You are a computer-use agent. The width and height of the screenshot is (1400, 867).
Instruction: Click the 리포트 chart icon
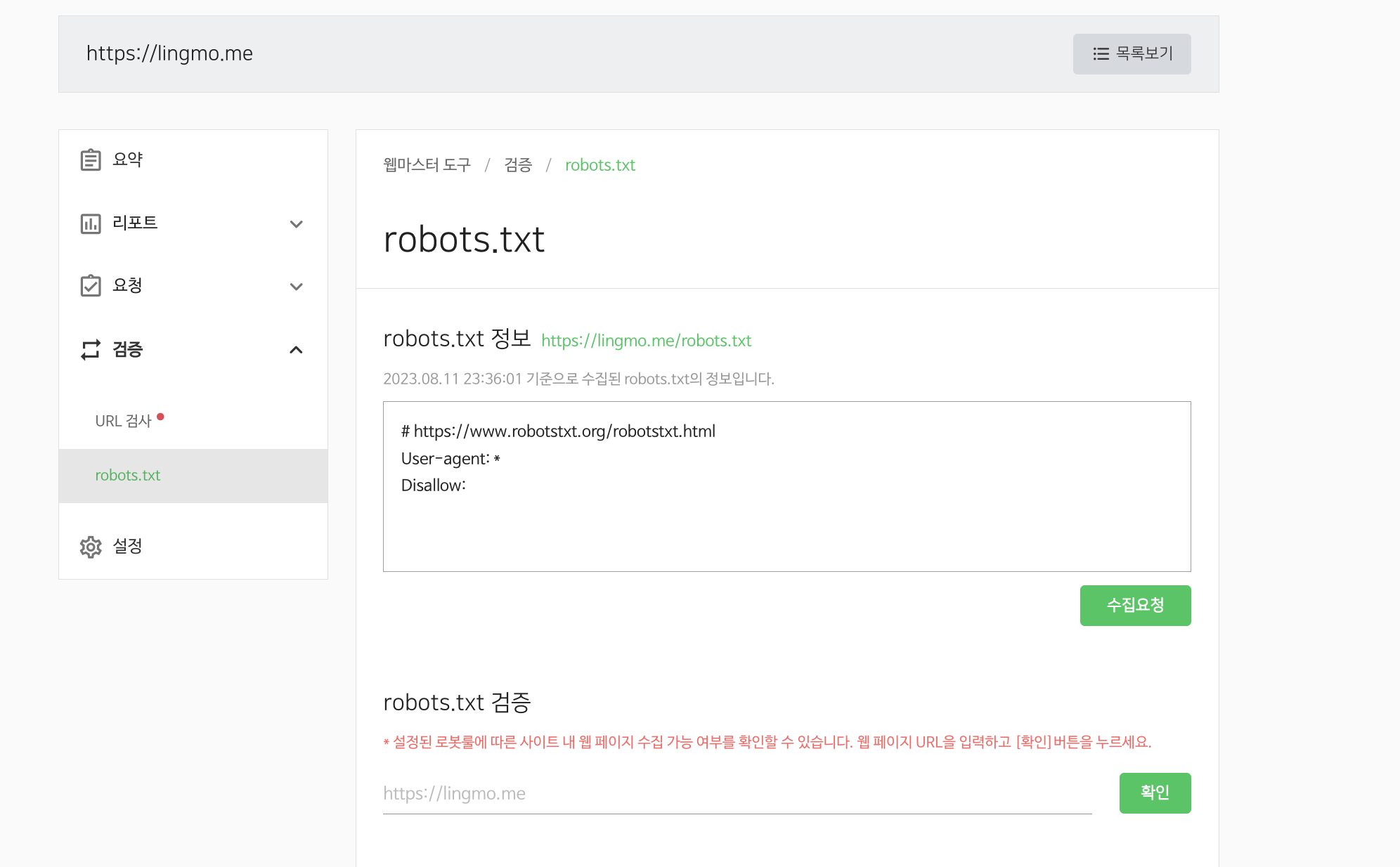[91, 223]
